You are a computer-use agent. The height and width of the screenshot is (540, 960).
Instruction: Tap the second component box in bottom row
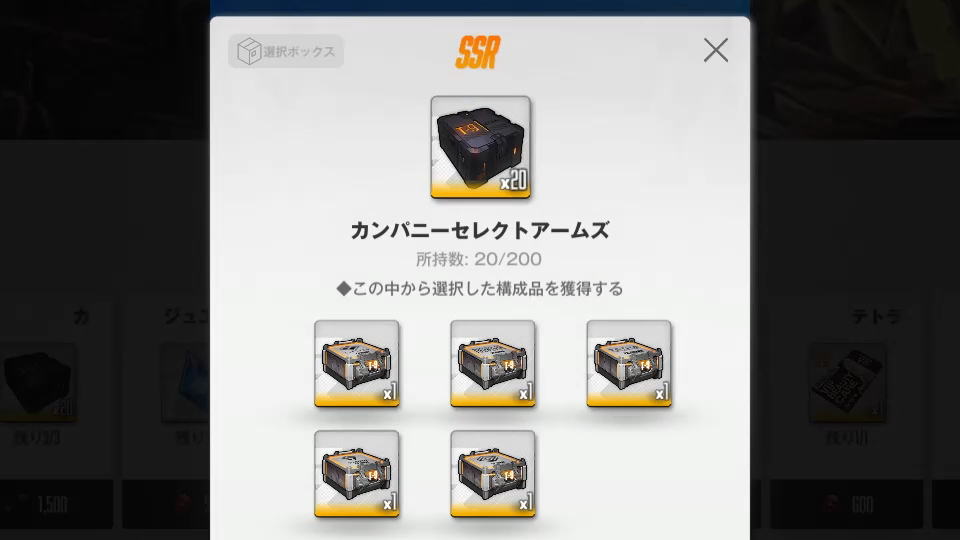pyautogui.click(x=493, y=474)
